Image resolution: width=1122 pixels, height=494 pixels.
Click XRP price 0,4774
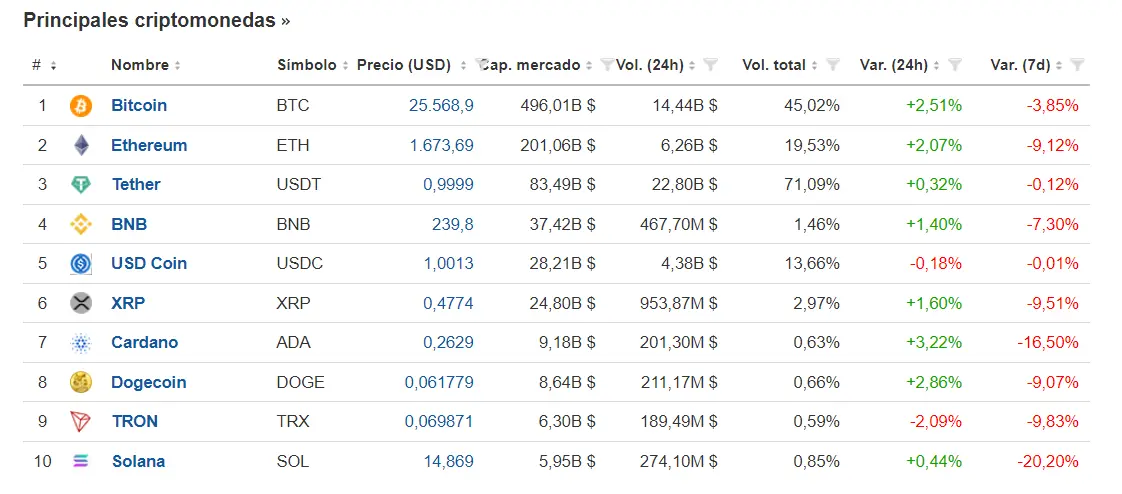pos(448,303)
